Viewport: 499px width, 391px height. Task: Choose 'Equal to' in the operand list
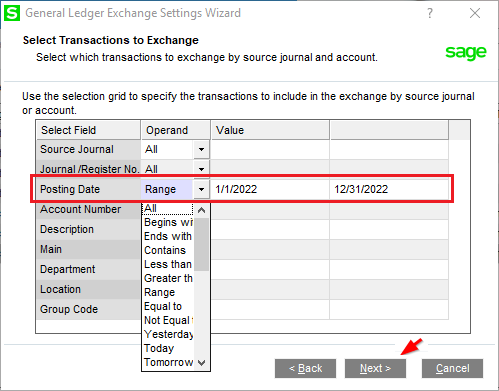[x=168, y=306]
